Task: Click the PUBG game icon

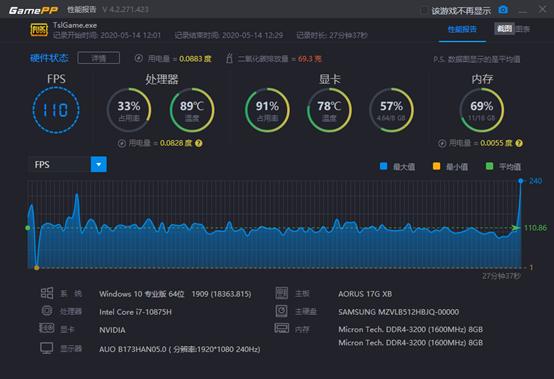Action: tap(39, 30)
